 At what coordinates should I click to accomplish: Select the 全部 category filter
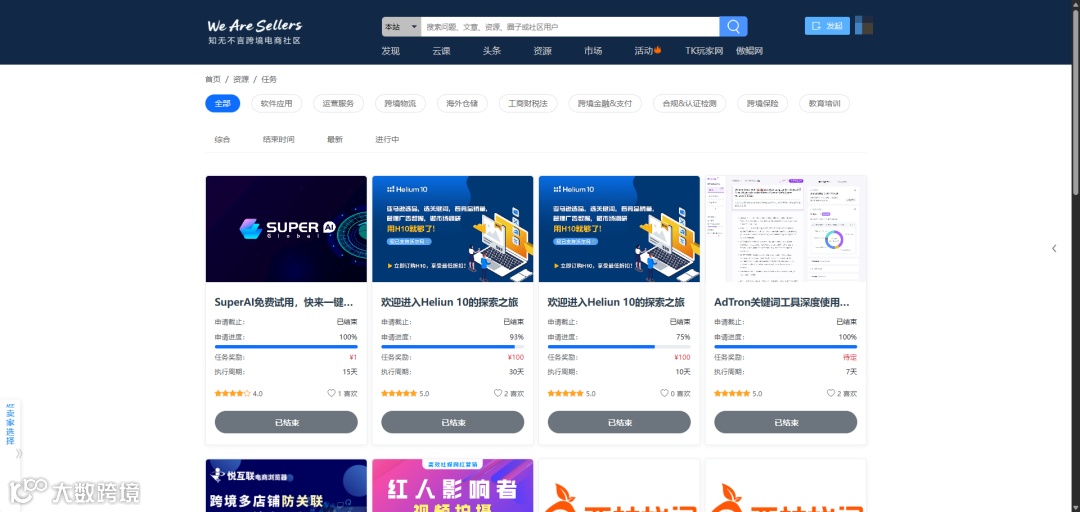click(222, 104)
